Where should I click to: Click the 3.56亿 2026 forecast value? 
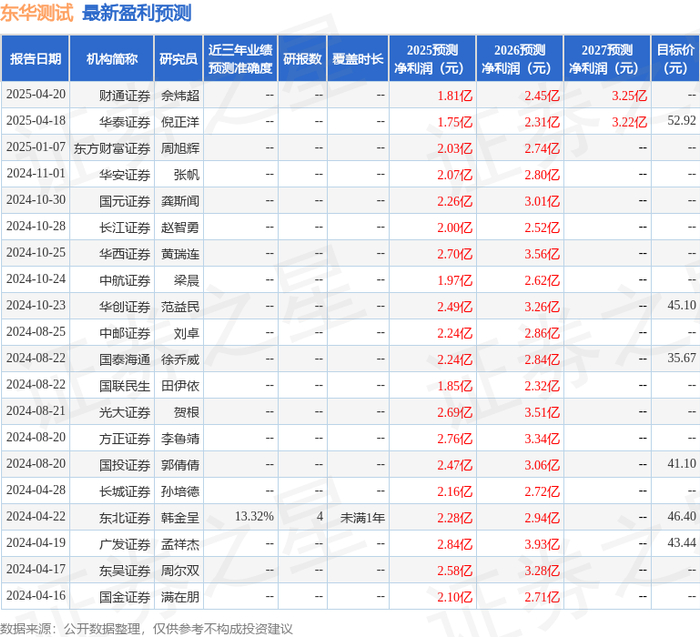(x=542, y=254)
